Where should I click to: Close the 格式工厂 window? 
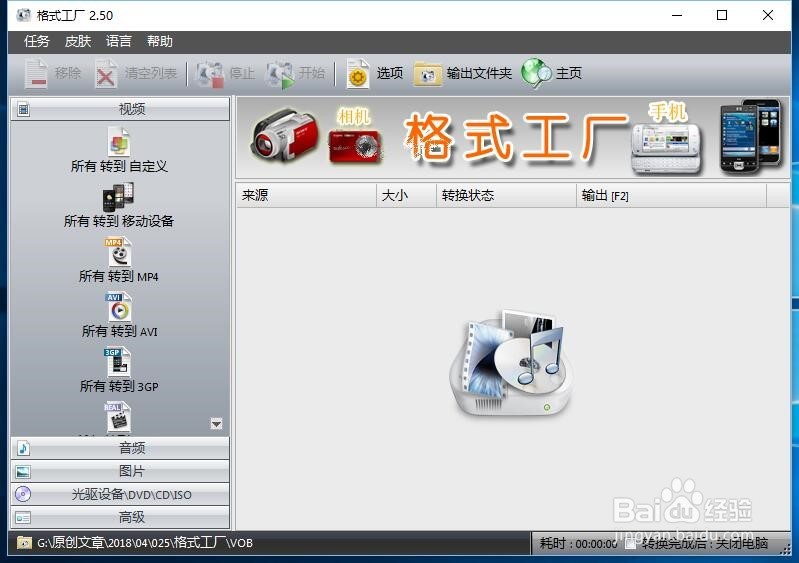point(767,15)
